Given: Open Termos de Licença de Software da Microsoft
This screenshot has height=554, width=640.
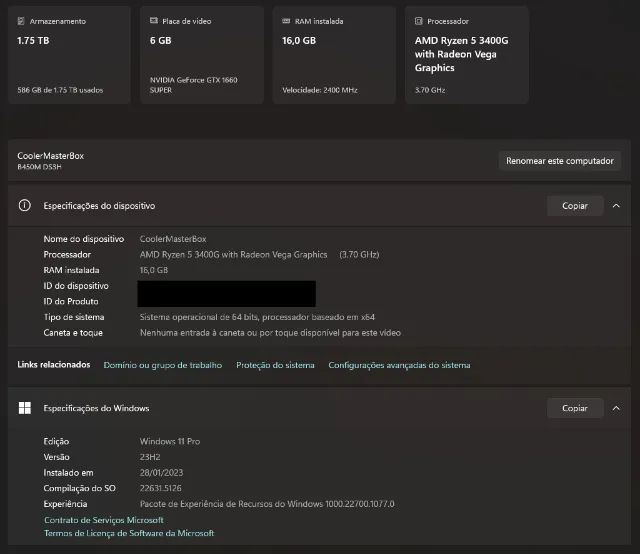Looking at the screenshot, I should pyautogui.click(x=129, y=533).
